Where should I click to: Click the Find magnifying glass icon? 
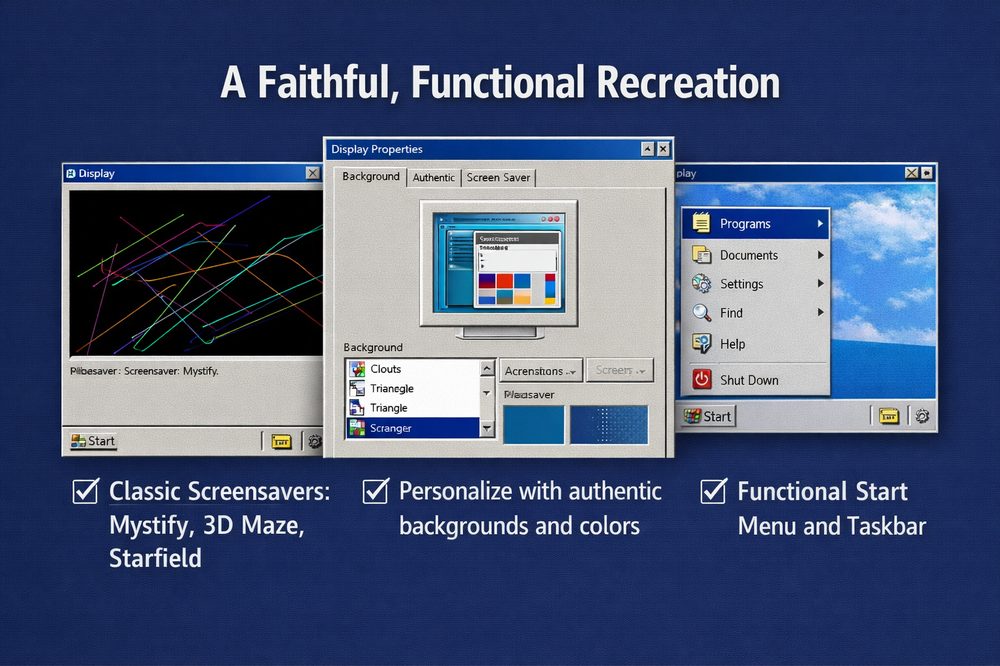[x=702, y=313]
